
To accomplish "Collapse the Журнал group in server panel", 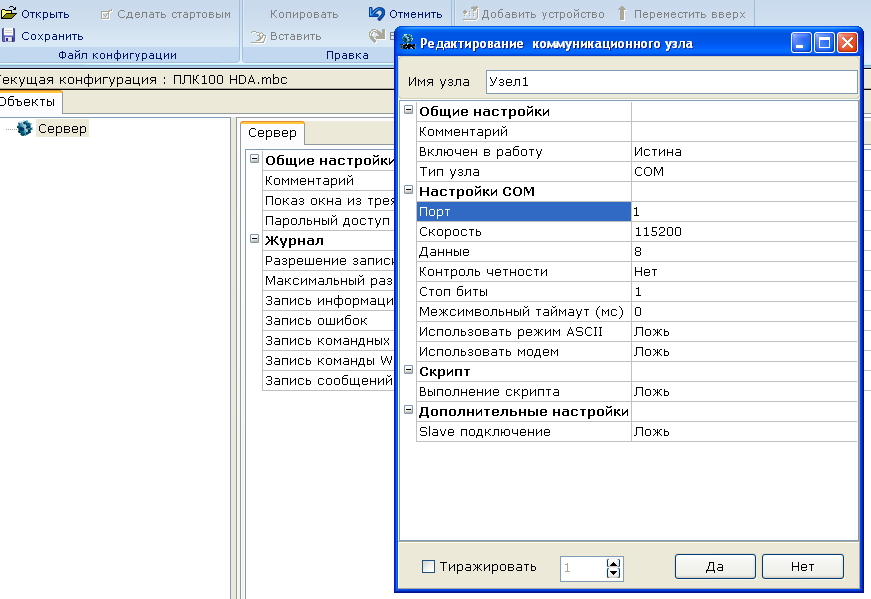I will tap(254, 239).
